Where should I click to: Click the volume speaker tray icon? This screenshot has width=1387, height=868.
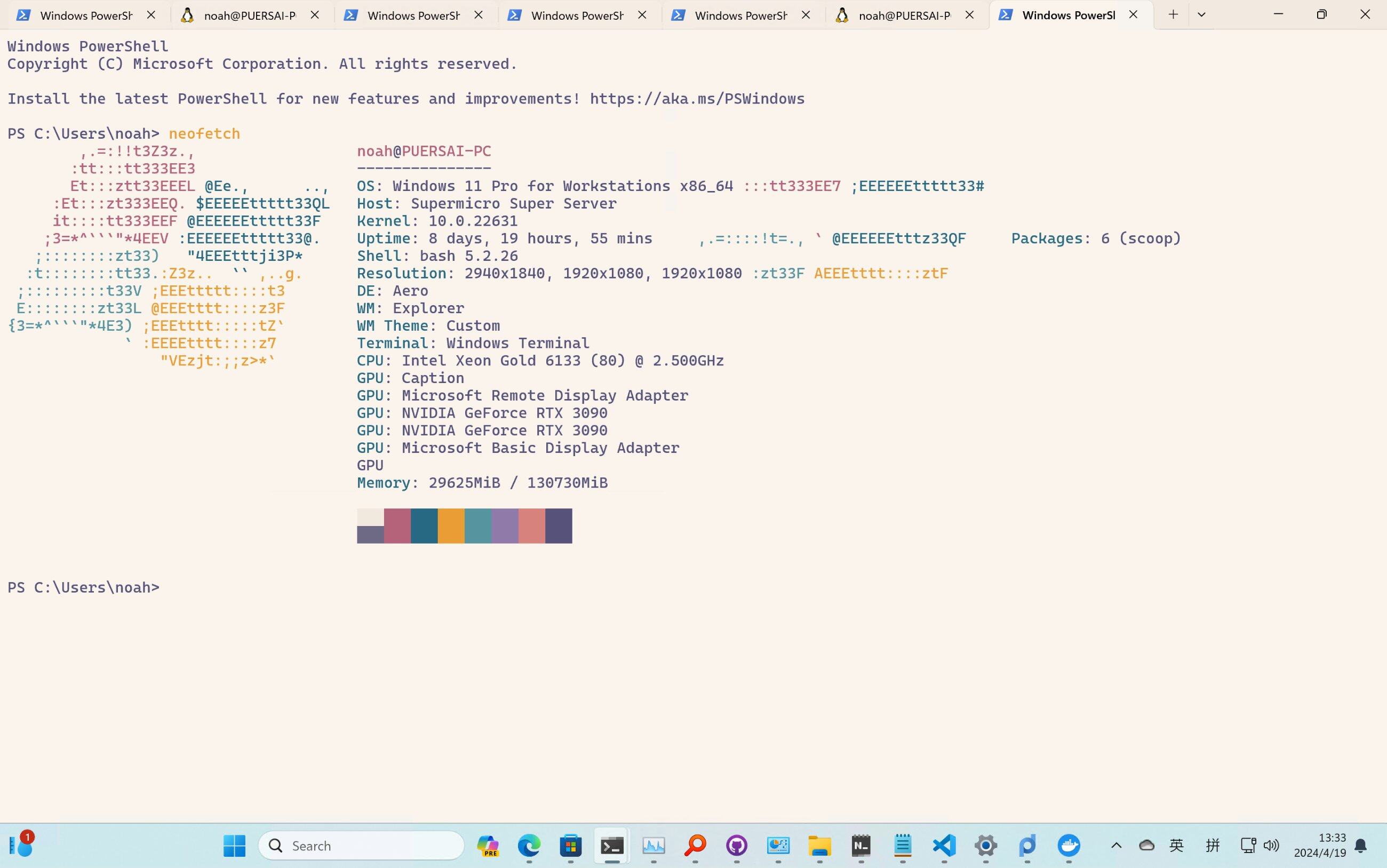(x=1271, y=845)
